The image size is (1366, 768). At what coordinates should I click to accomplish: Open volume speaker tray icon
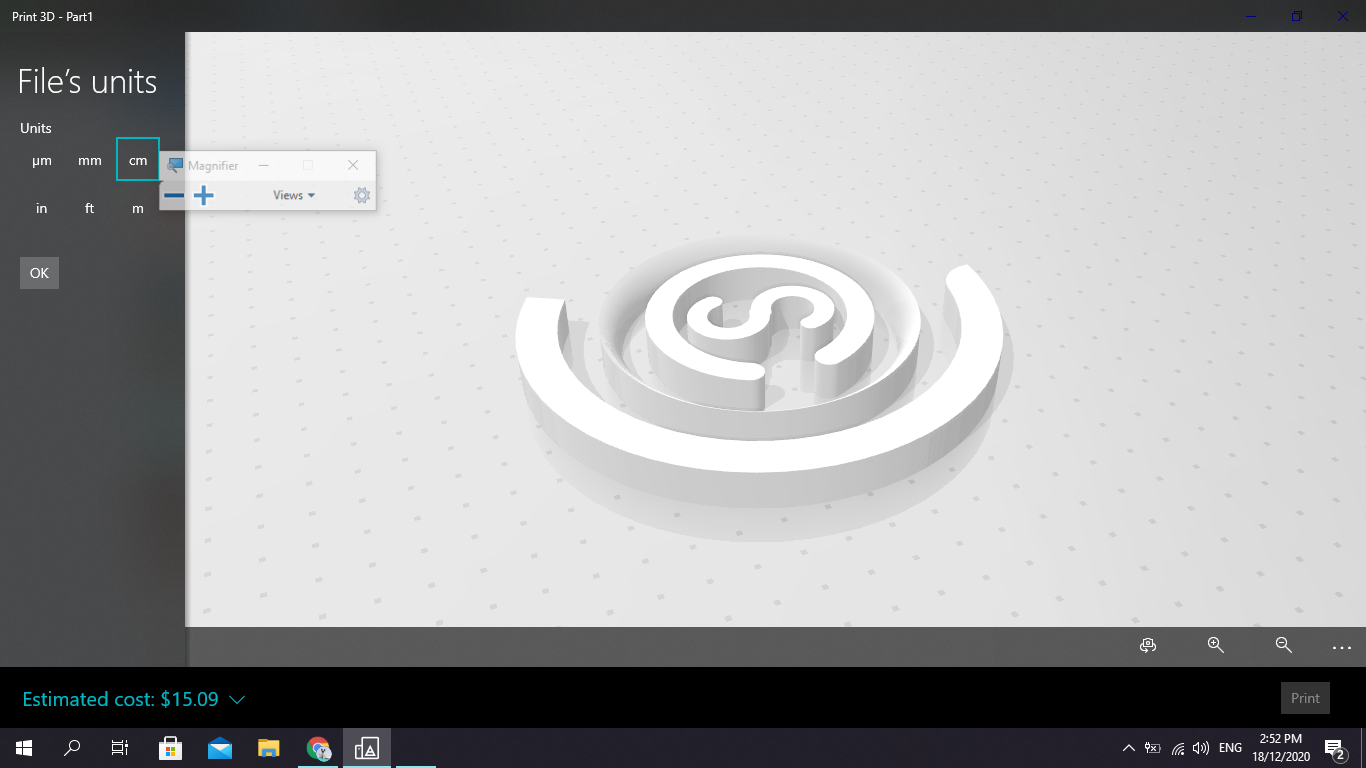(x=1201, y=748)
